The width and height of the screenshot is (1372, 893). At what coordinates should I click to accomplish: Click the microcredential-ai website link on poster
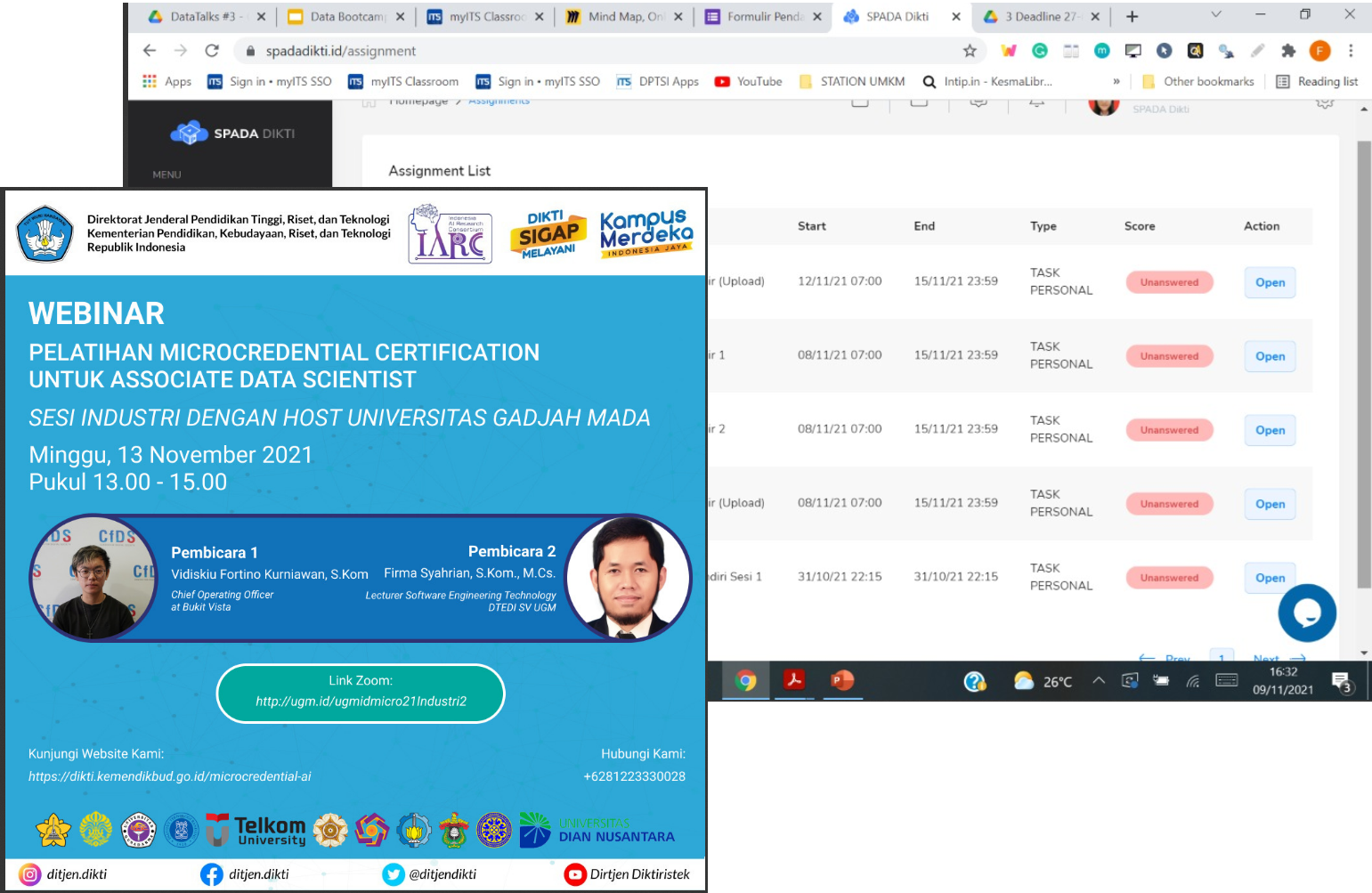(170, 776)
